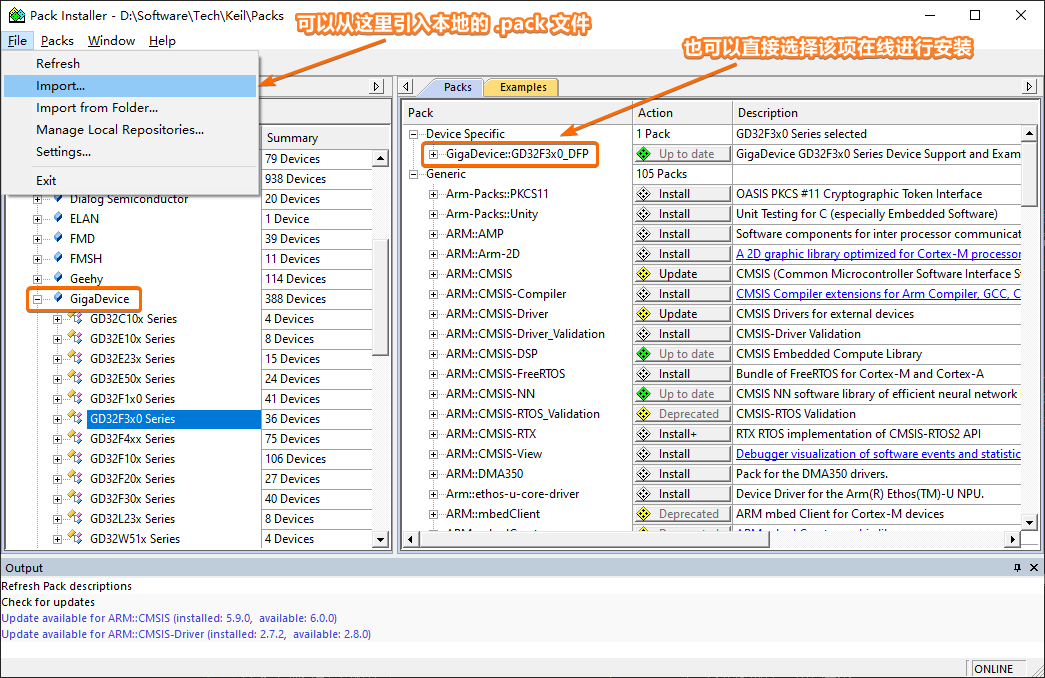1045x678 pixels.
Task: Collapse the Device Specific group
Action: pyautogui.click(x=413, y=134)
